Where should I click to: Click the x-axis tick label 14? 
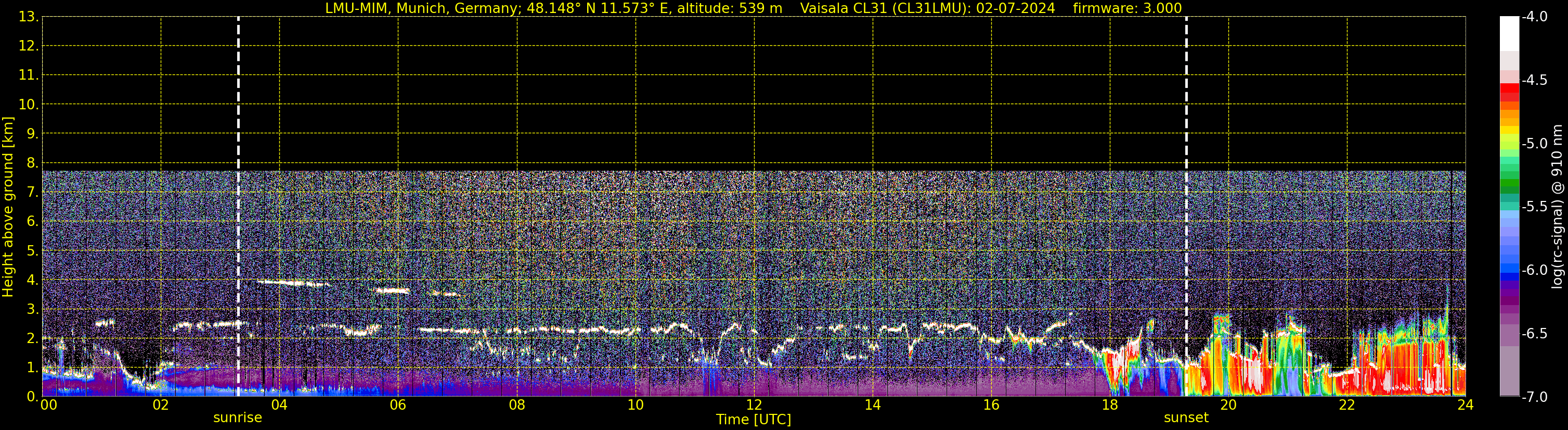point(873,406)
